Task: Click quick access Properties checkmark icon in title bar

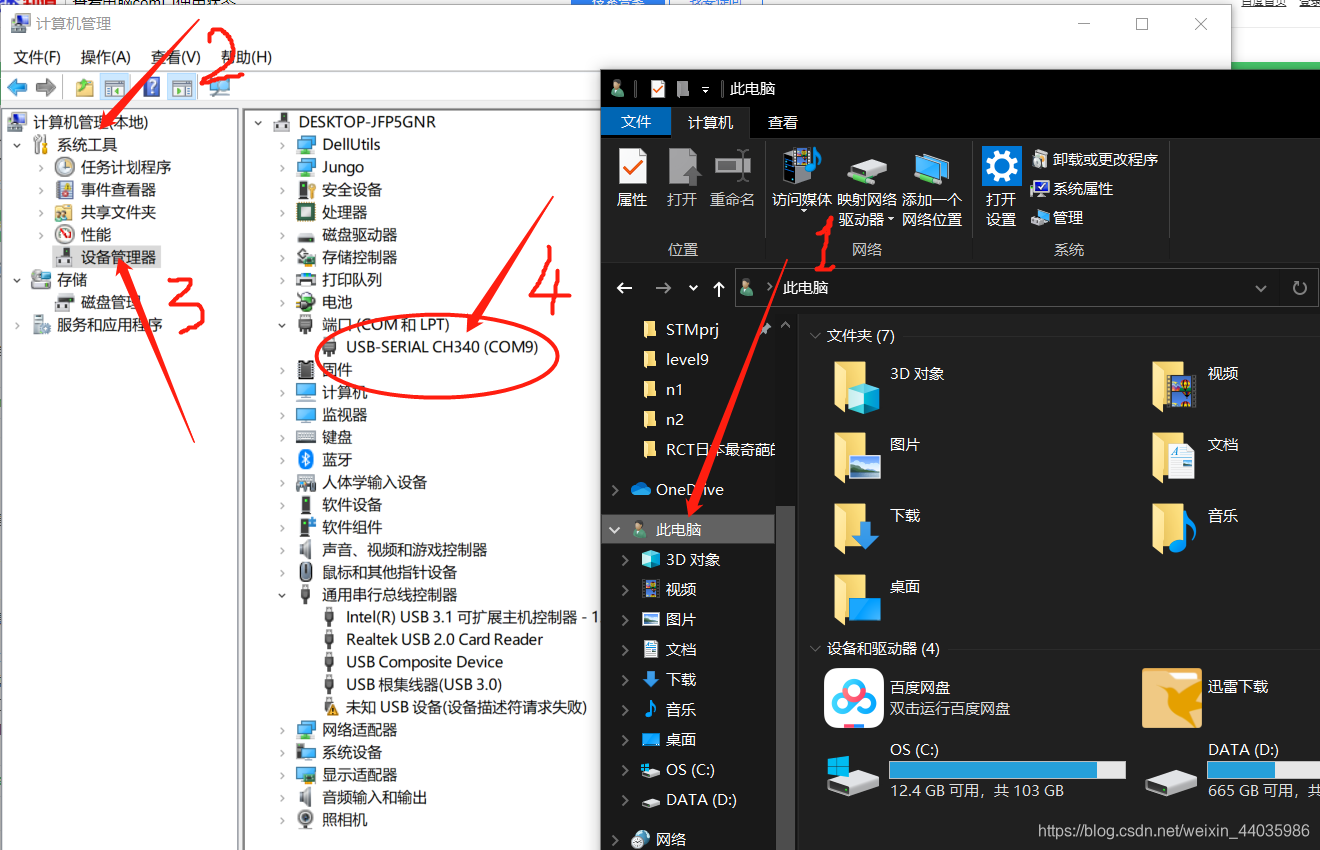Action: coord(657,89)
